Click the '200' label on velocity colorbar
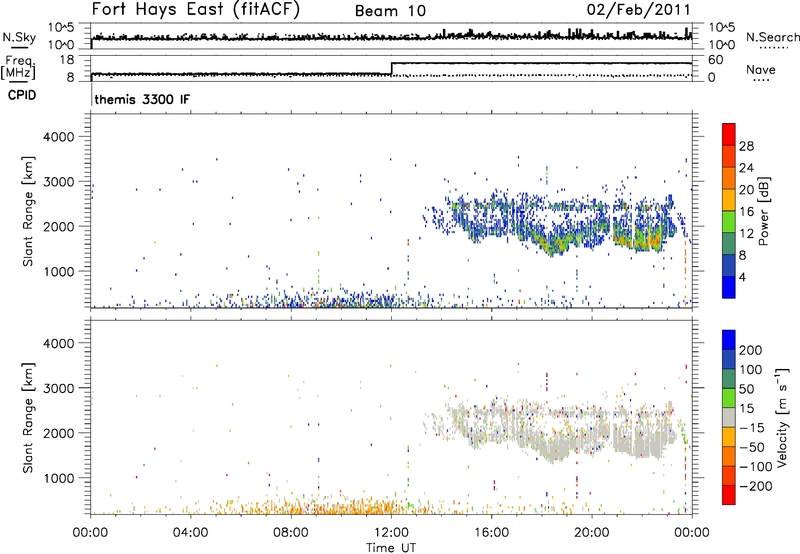Screen dimensions: 800x554 (x=751, y=350)
